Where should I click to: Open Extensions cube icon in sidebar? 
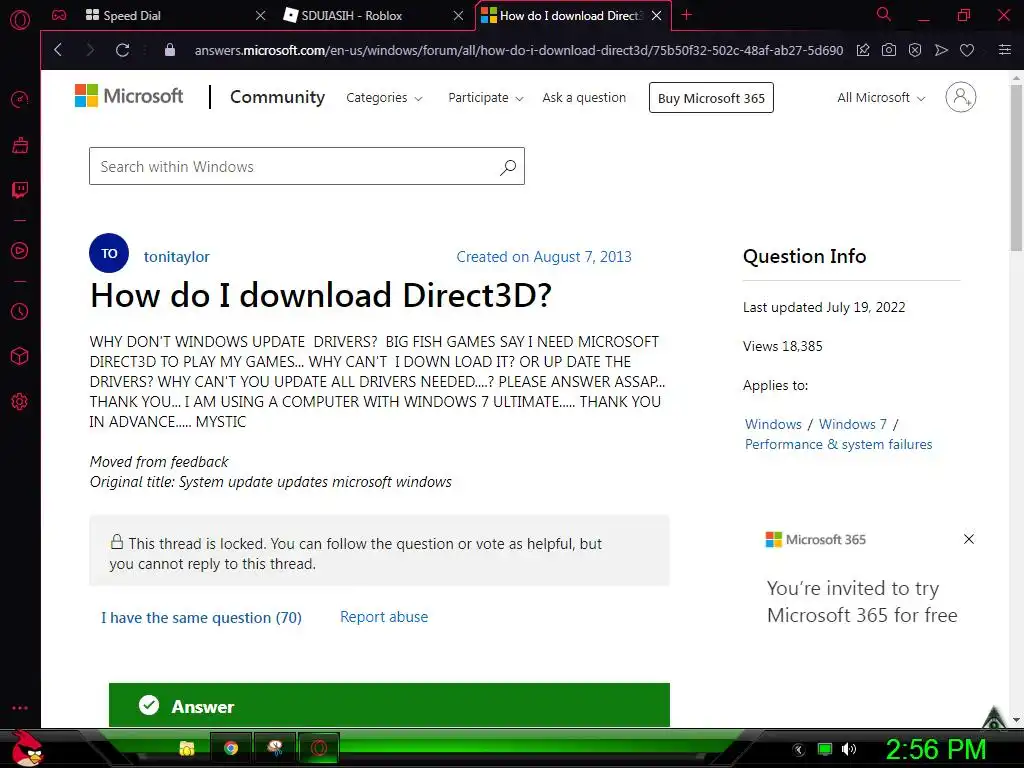click(x=20, y=356)
